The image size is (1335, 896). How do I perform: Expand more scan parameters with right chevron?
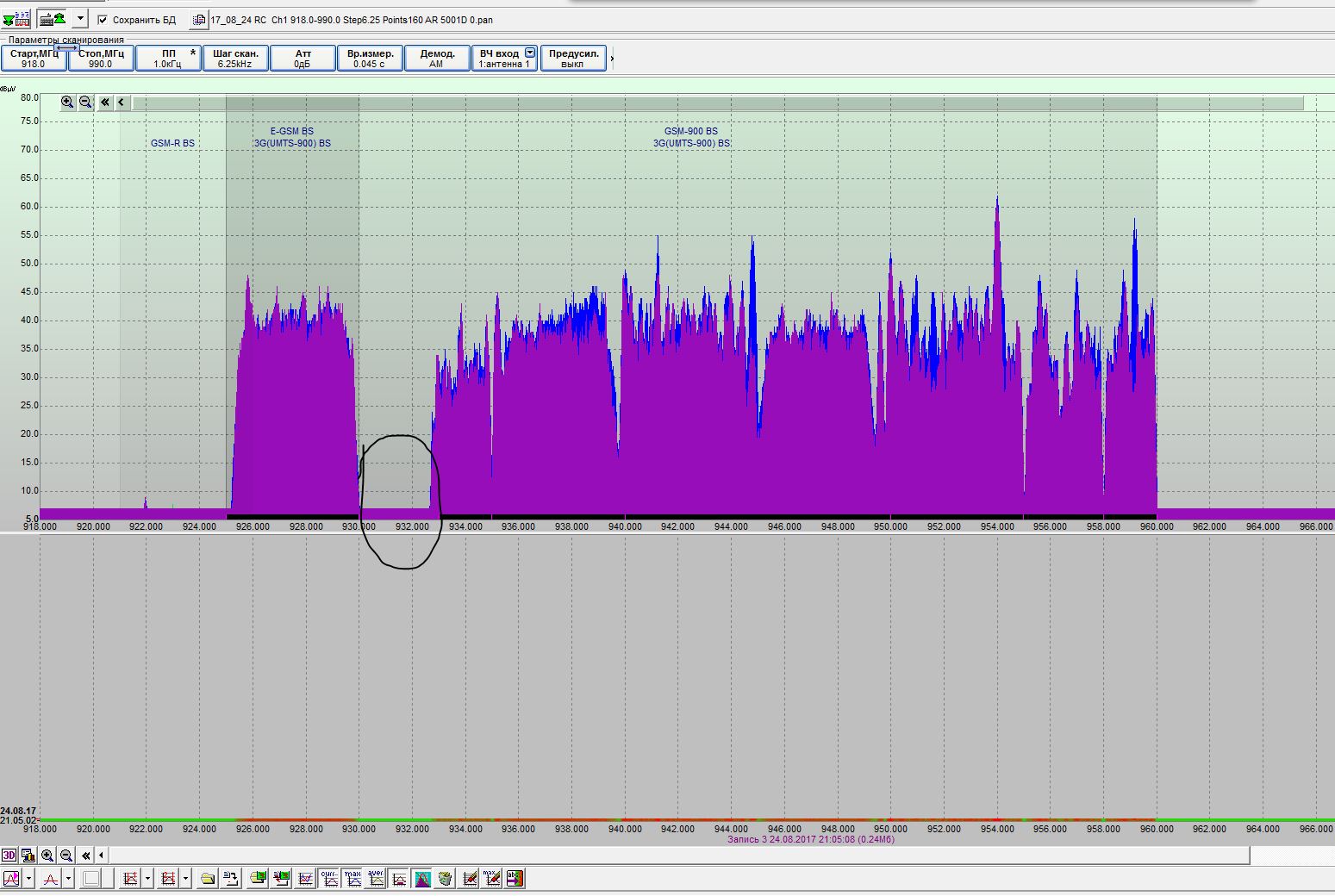click(x=612, y=59)
